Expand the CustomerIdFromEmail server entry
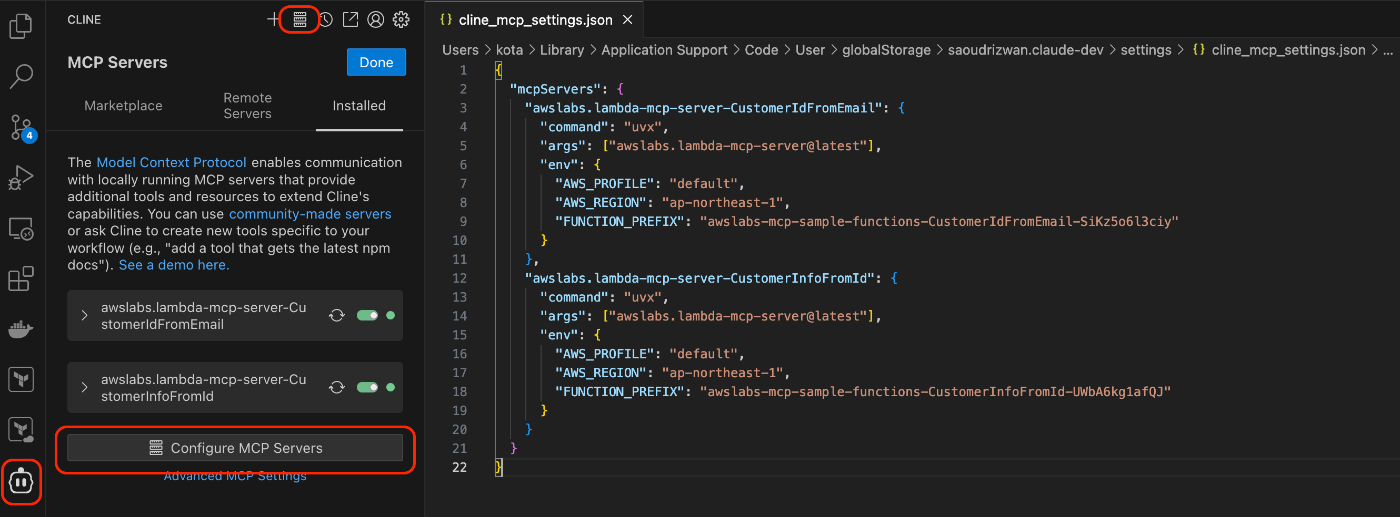The height and width of the screenshot is (517, 1400). pyautogui.click(x=85, y=315)
